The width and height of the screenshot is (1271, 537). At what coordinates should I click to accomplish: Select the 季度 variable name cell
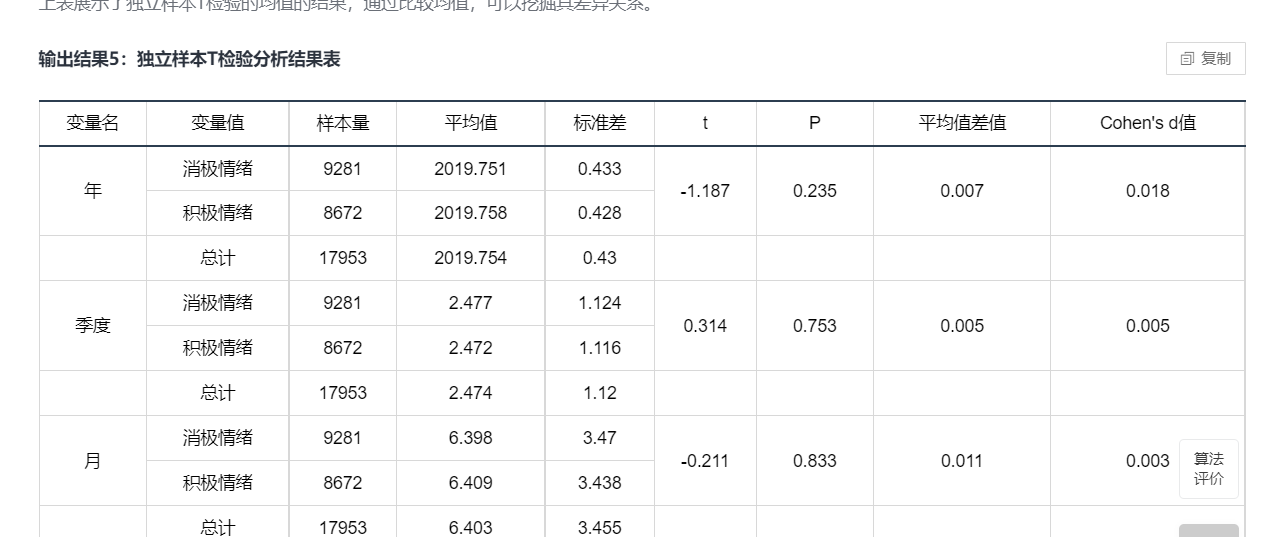point(93,326)
